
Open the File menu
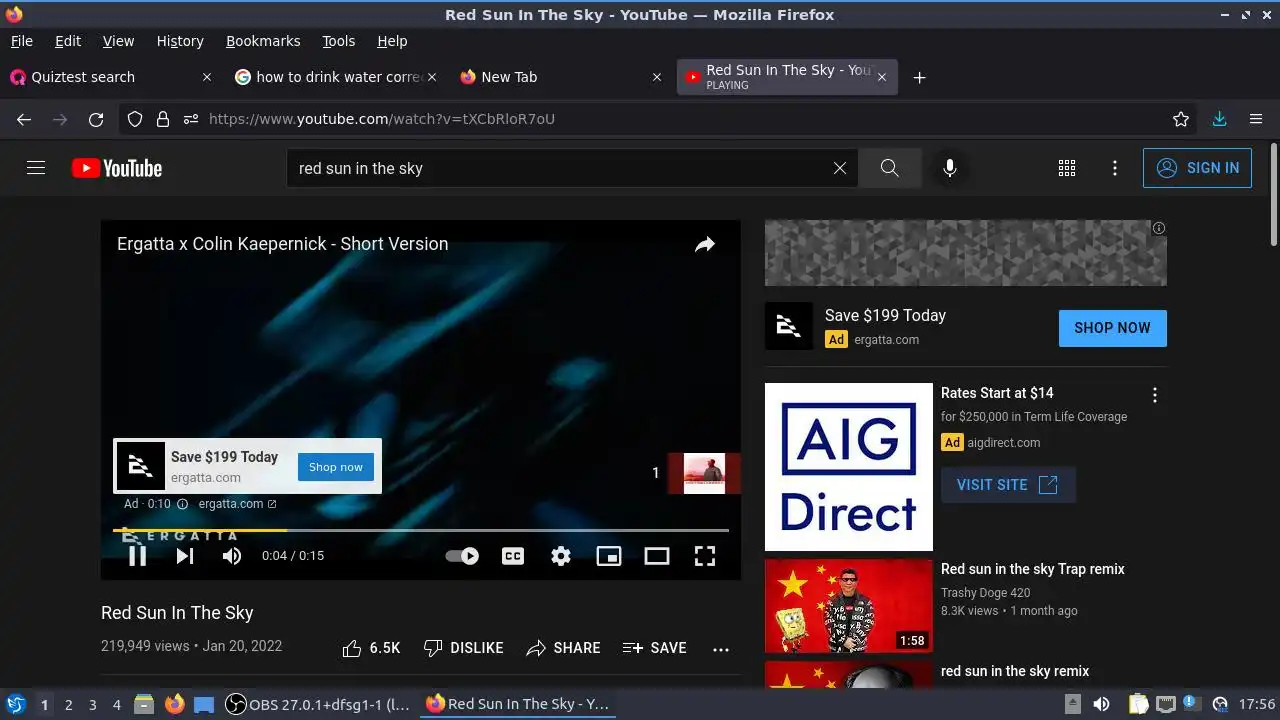pyautogui.click(x=22, y=41)
